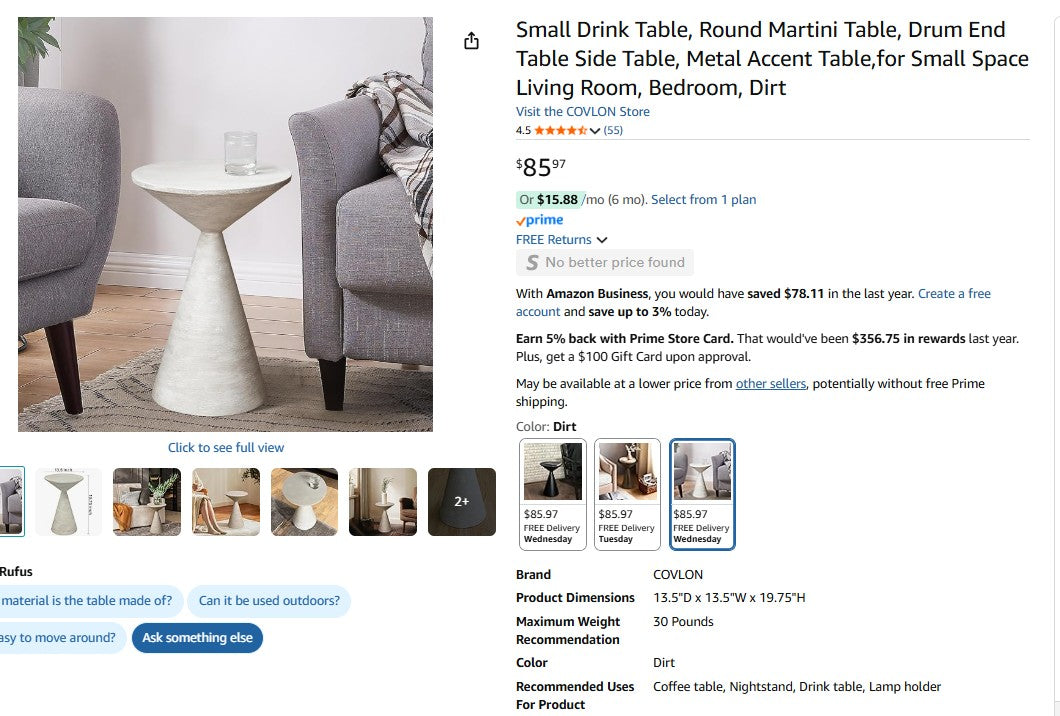Open the '2+' more images thumbnail

coord(461,502)
